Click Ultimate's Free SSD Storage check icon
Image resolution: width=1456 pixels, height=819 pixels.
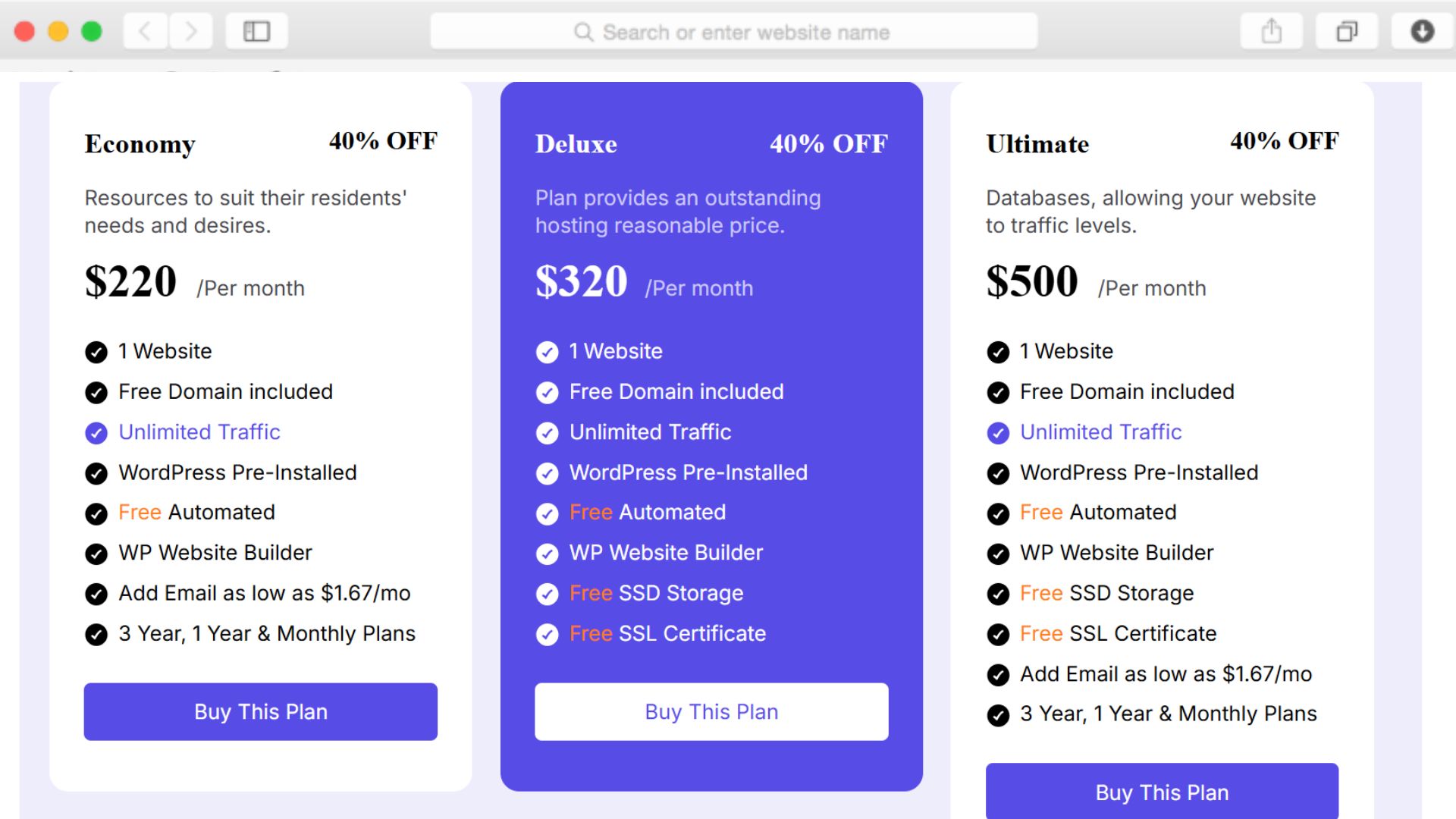tap(998, 594)
